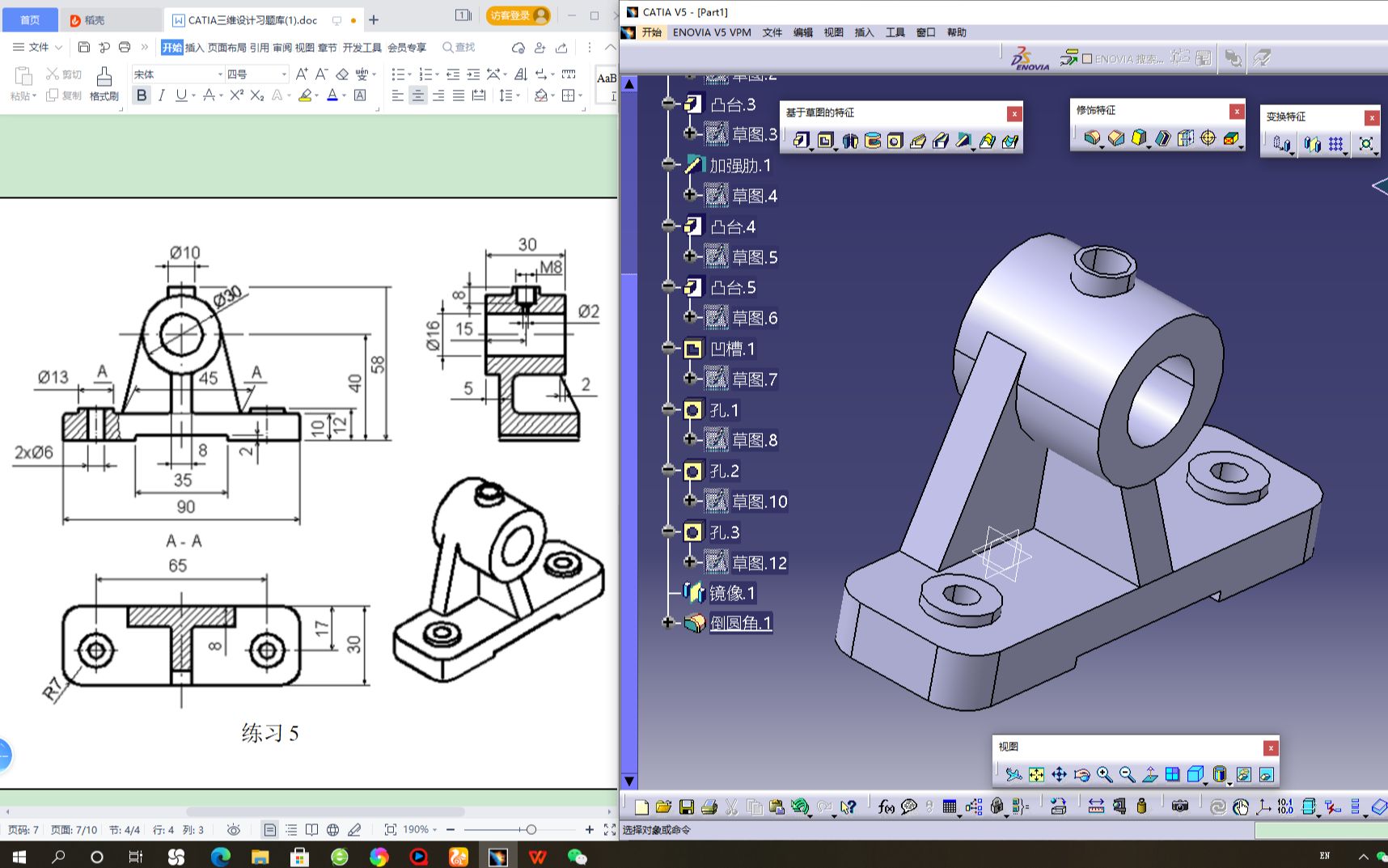Expand the 倒圆角.1 tree node
This screenshot has width=1388, height=868.
pyautogui.click(x=667, y=622)
